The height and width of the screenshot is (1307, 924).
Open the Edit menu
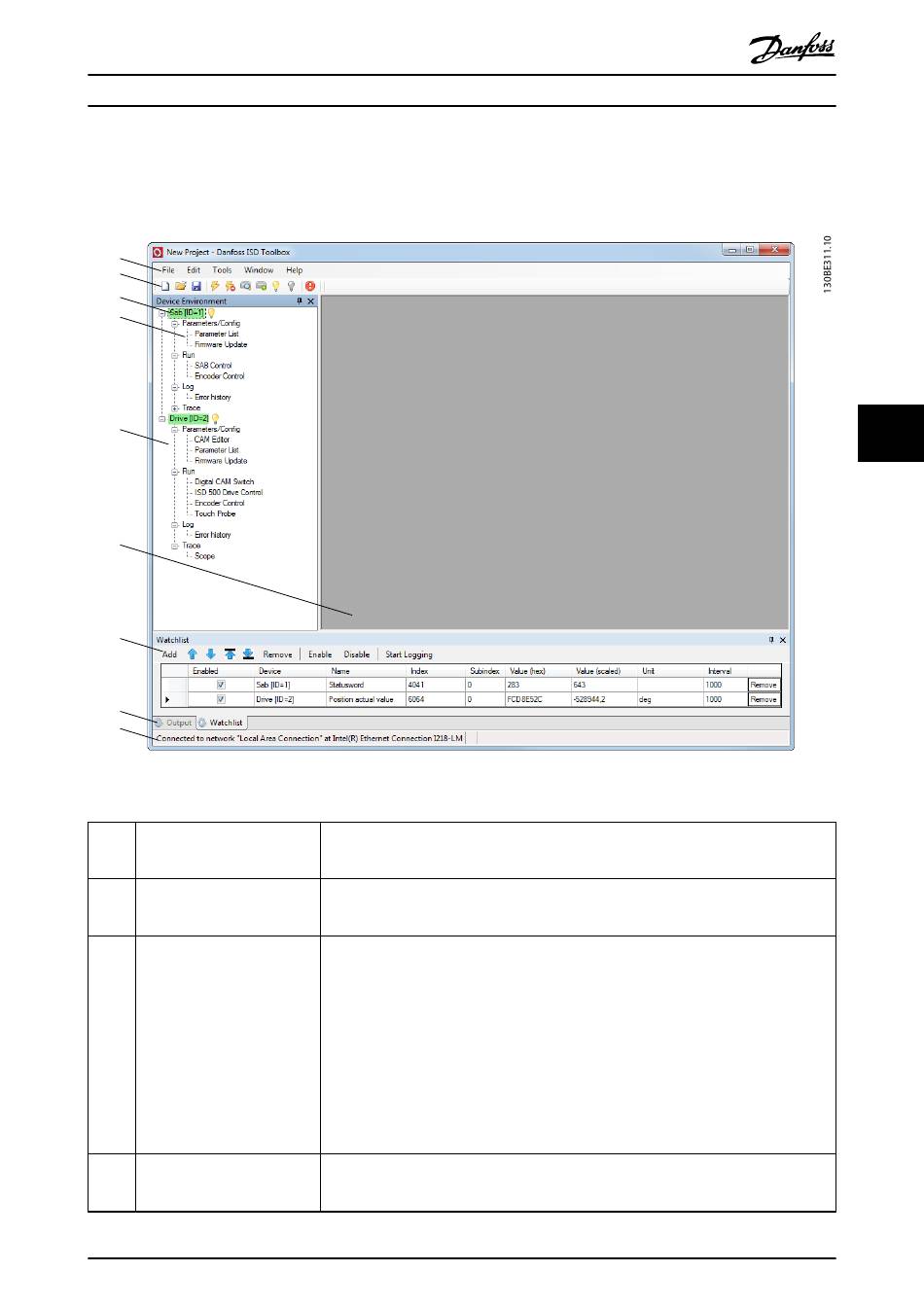[194, 270]
